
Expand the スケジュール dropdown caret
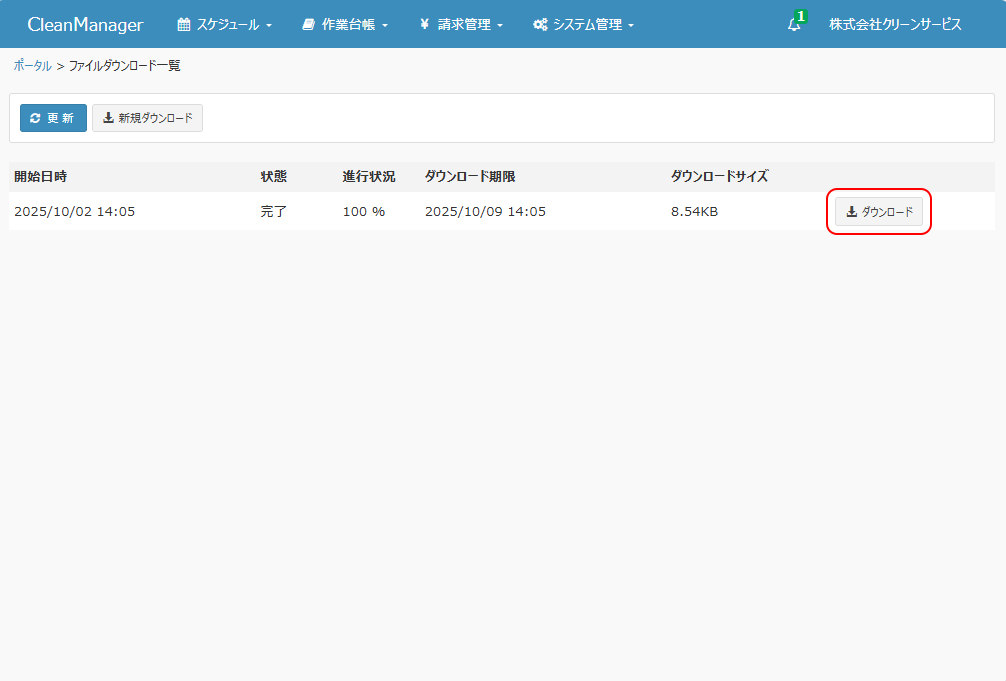coord(269,26)
